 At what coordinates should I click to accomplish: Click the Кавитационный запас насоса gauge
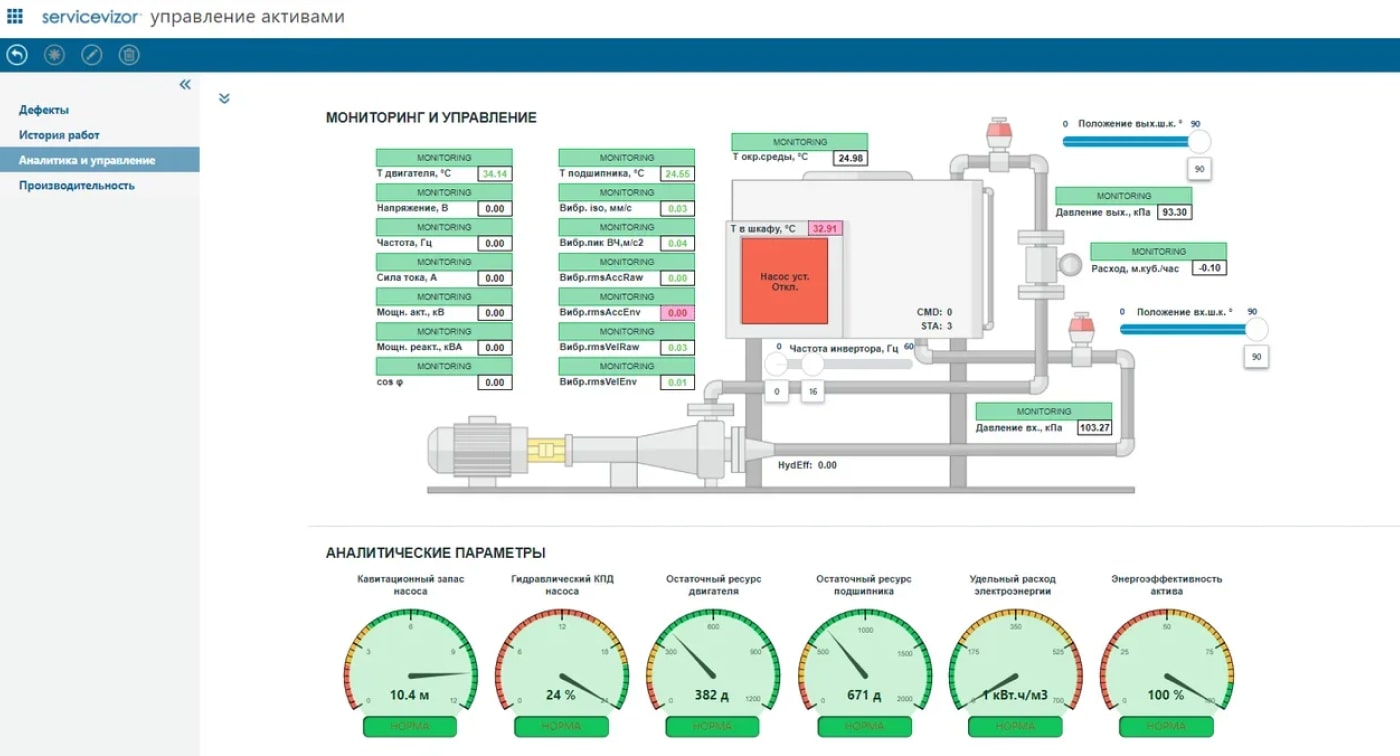point(410,659)
